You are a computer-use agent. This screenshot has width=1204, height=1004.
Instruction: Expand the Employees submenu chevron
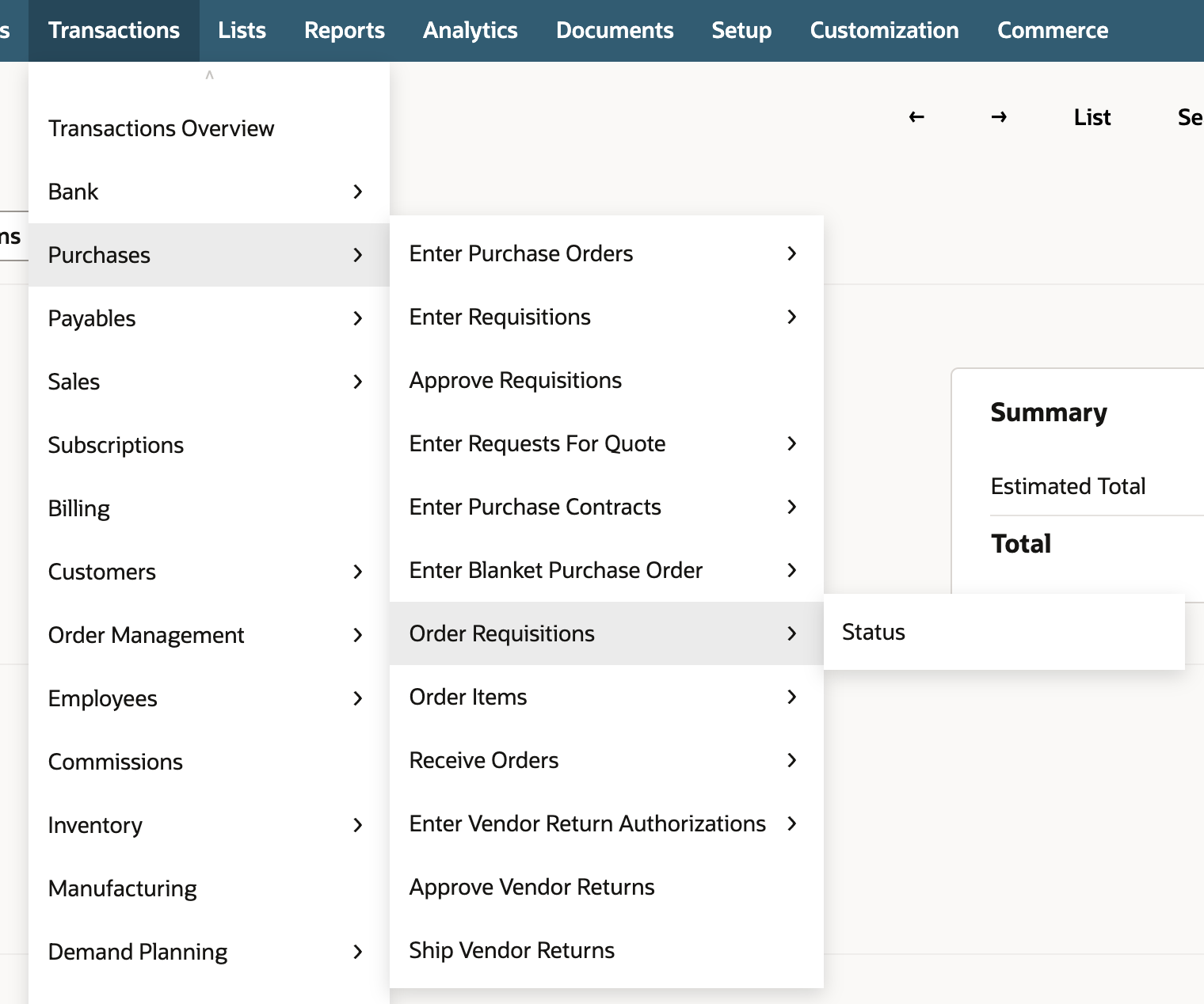[358, 698]
